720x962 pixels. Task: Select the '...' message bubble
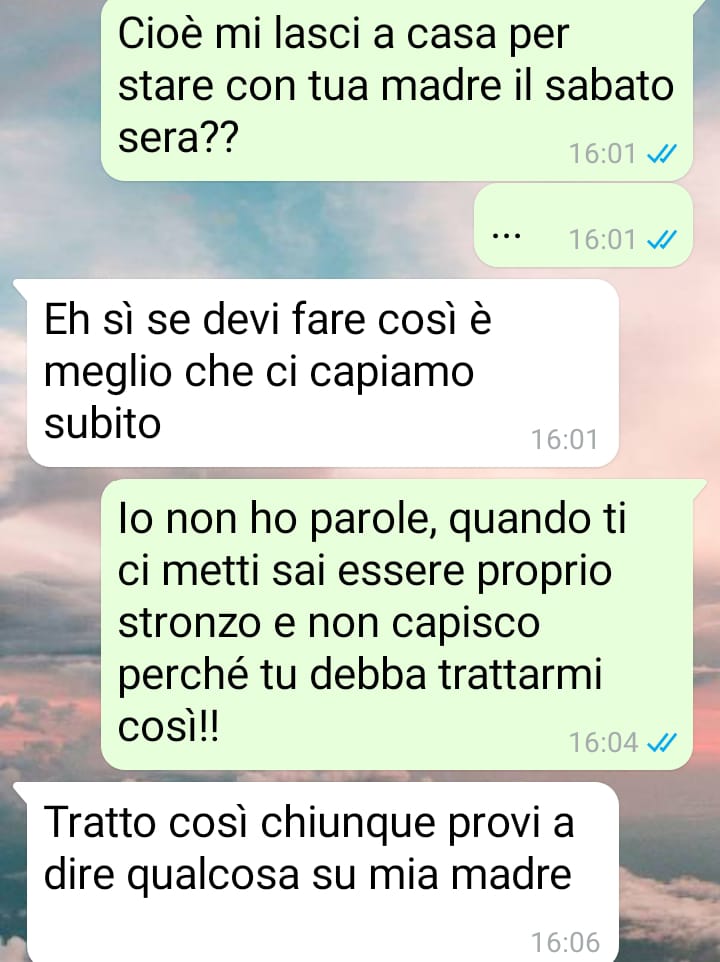click(x=583, y=225)
